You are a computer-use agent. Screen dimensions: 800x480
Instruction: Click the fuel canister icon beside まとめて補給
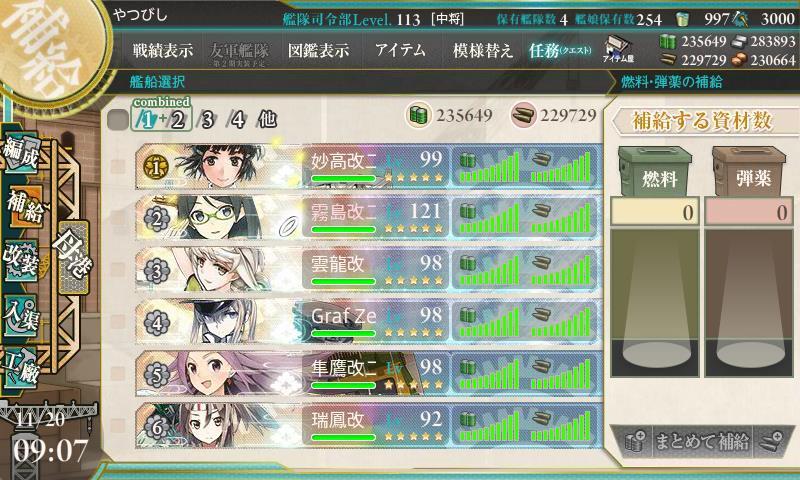point(635,441)
